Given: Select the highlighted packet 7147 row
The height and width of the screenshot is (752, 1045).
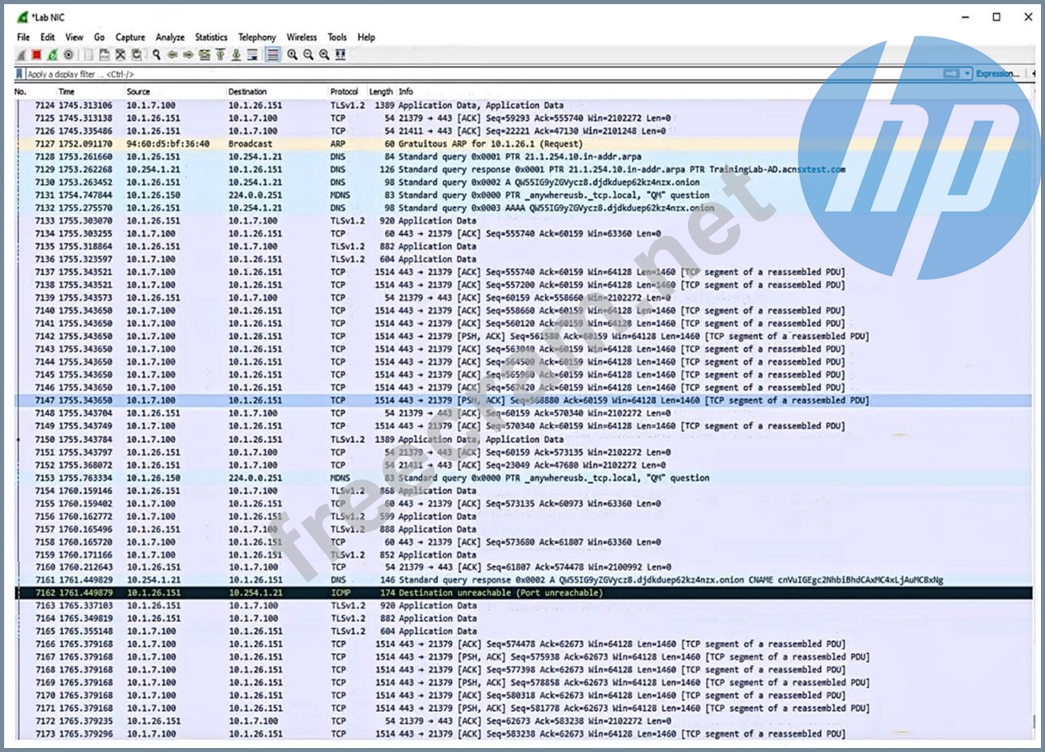Looking at the screenshot, I should click(523, 401).
